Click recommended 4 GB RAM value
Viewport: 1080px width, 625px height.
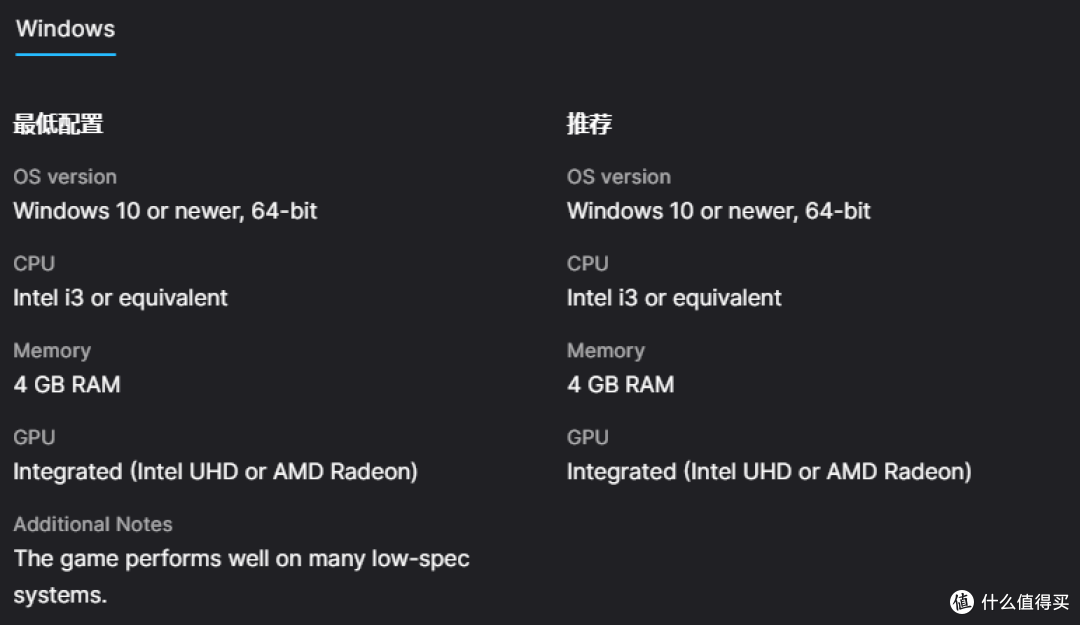pos(620,385)
